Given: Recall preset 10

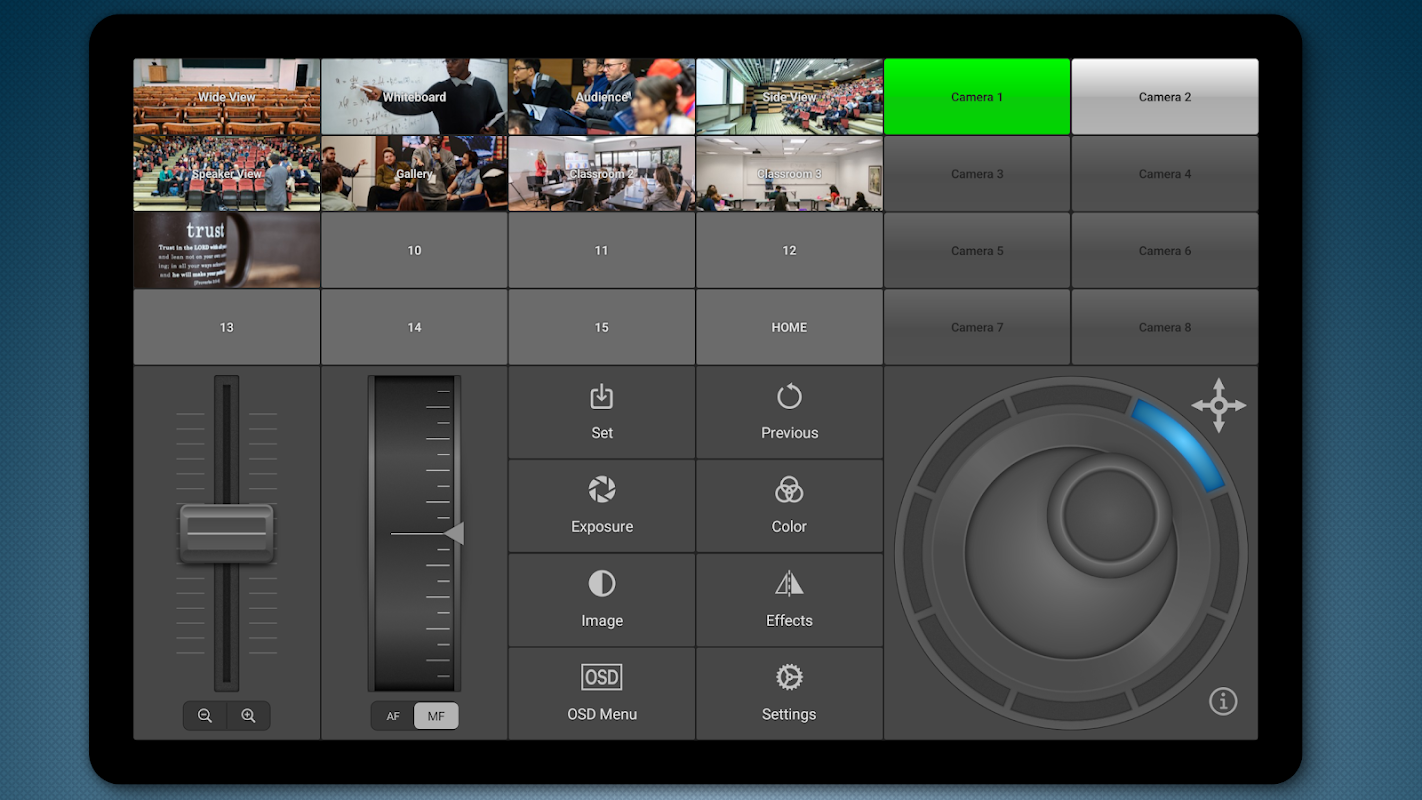Looking at the screenshot, I should [414, 251].
